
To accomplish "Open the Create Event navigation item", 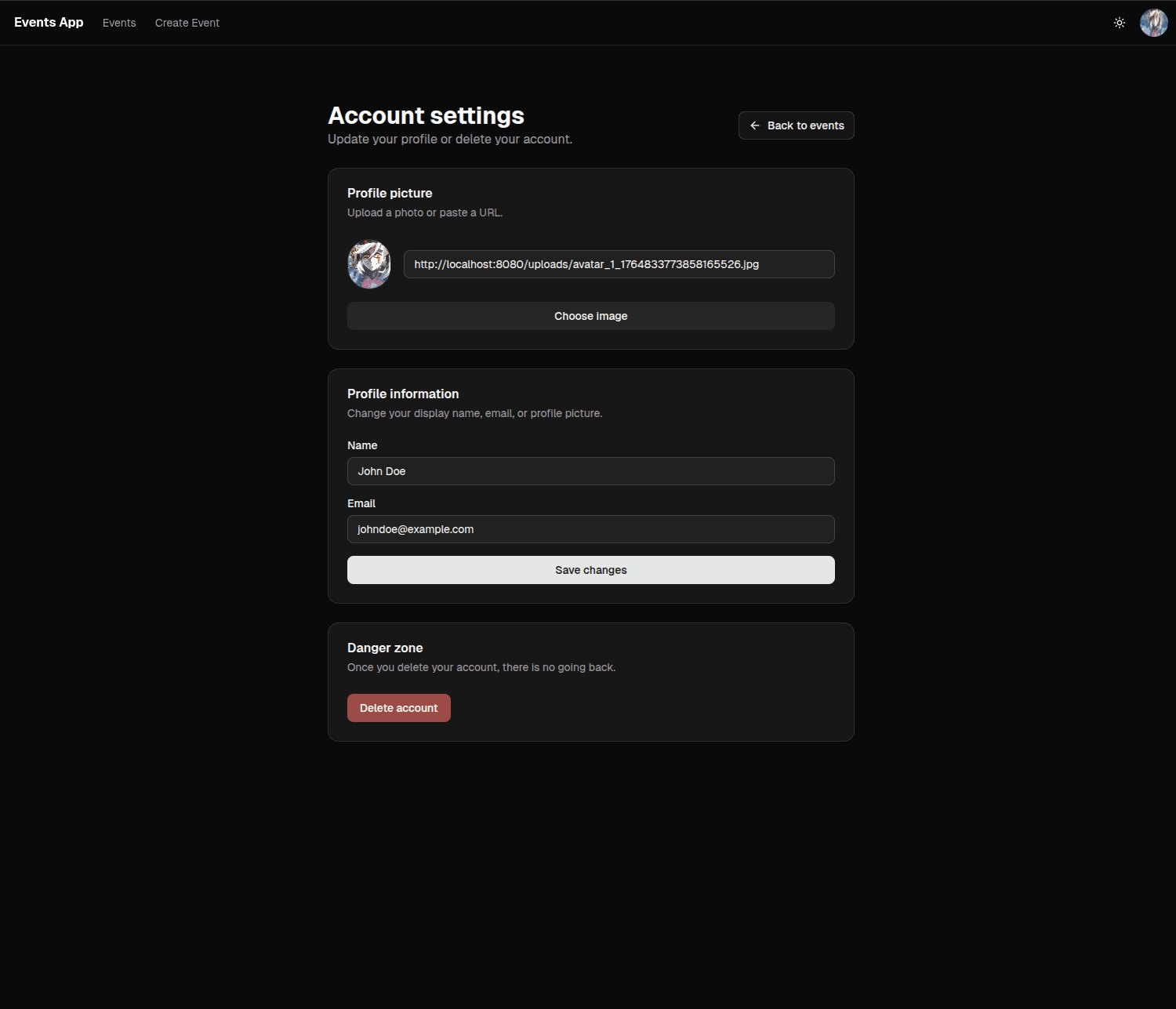I will point(187,23).
